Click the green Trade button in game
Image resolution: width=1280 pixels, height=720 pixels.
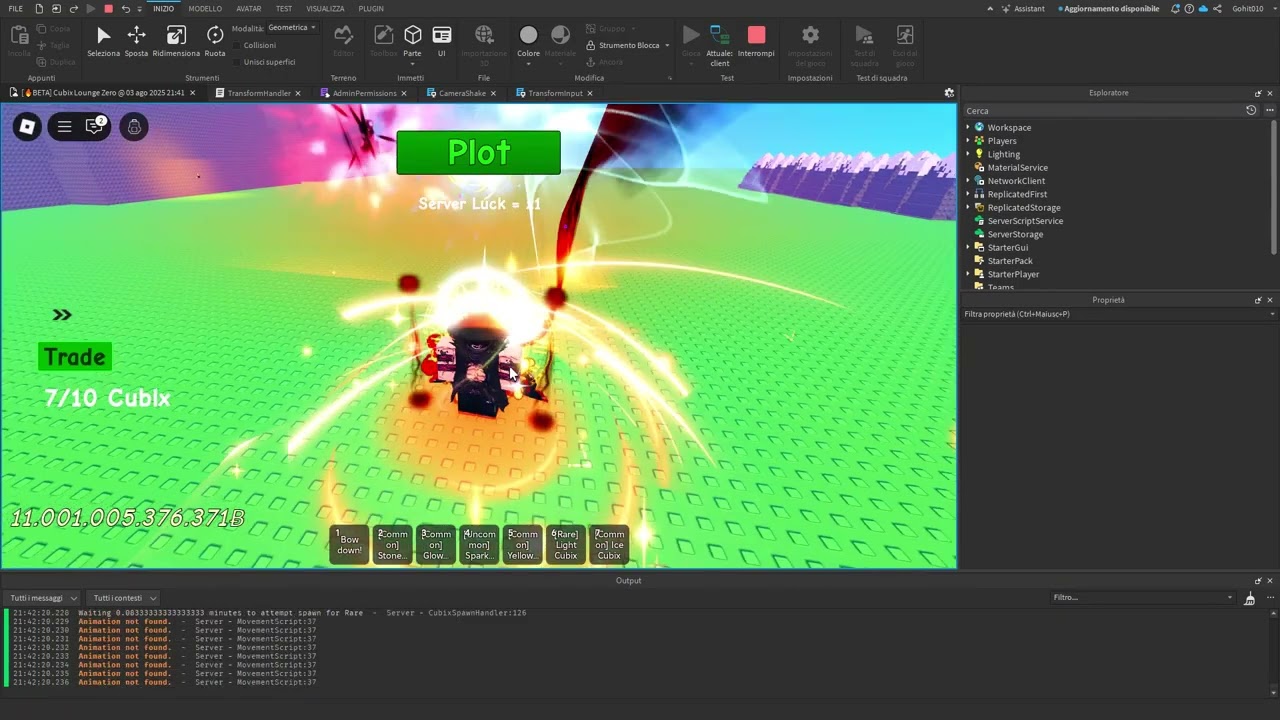pyautogui.click(x=75, y=357)
